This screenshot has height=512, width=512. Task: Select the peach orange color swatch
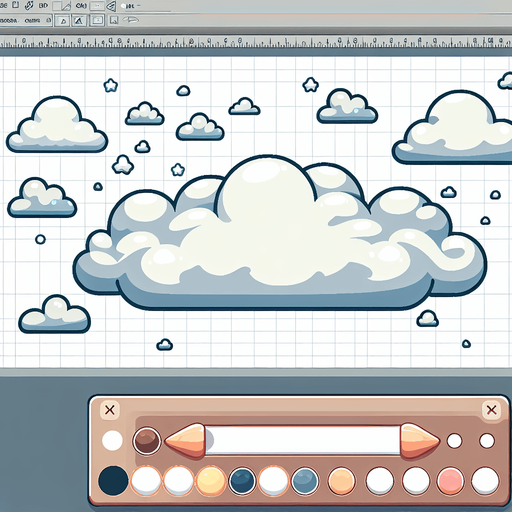tap(341, 480)
